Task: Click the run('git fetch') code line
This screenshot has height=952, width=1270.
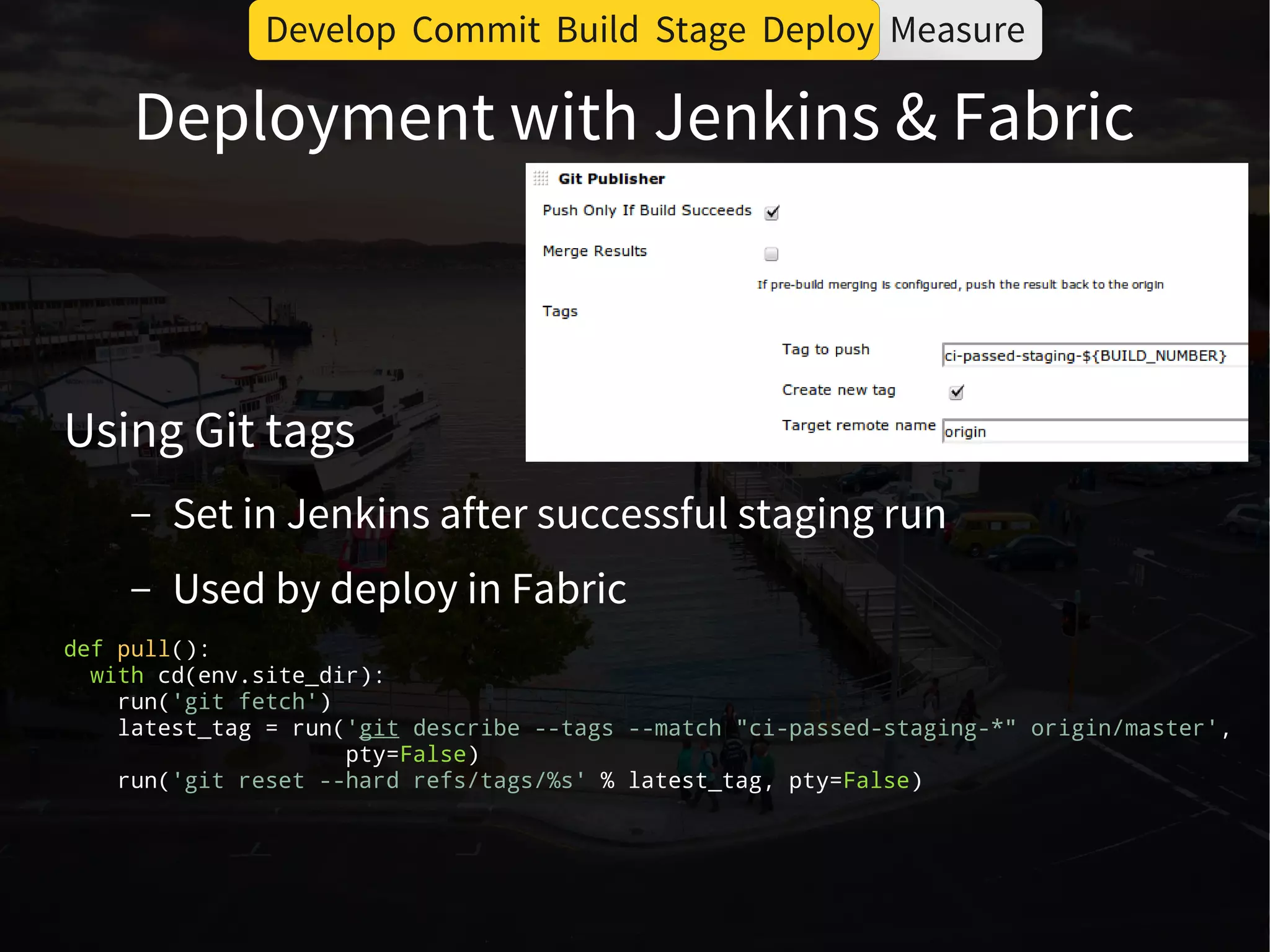Action: (x=224, y=701)
